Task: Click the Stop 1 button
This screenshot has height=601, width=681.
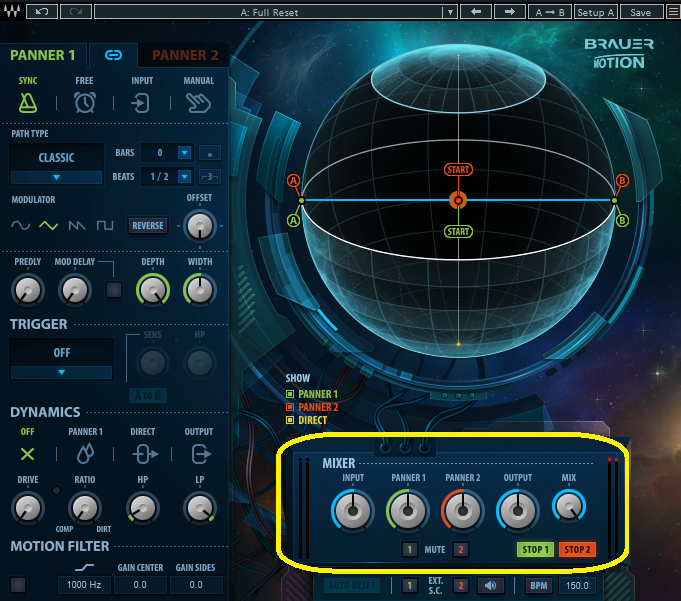Action: click(x=534, y=549)
